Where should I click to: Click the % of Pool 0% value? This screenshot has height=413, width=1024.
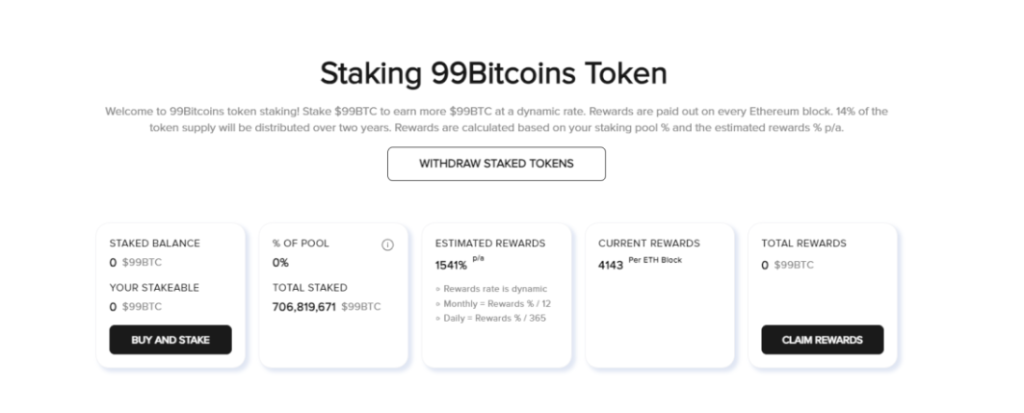[280, 263]
